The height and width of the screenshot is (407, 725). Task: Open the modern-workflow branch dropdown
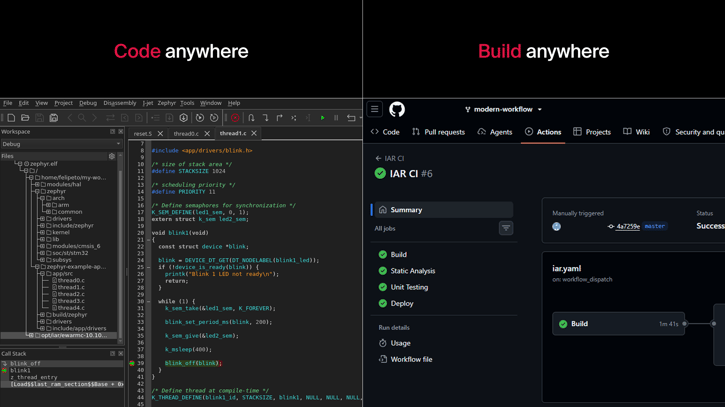(x=503, y=110)
